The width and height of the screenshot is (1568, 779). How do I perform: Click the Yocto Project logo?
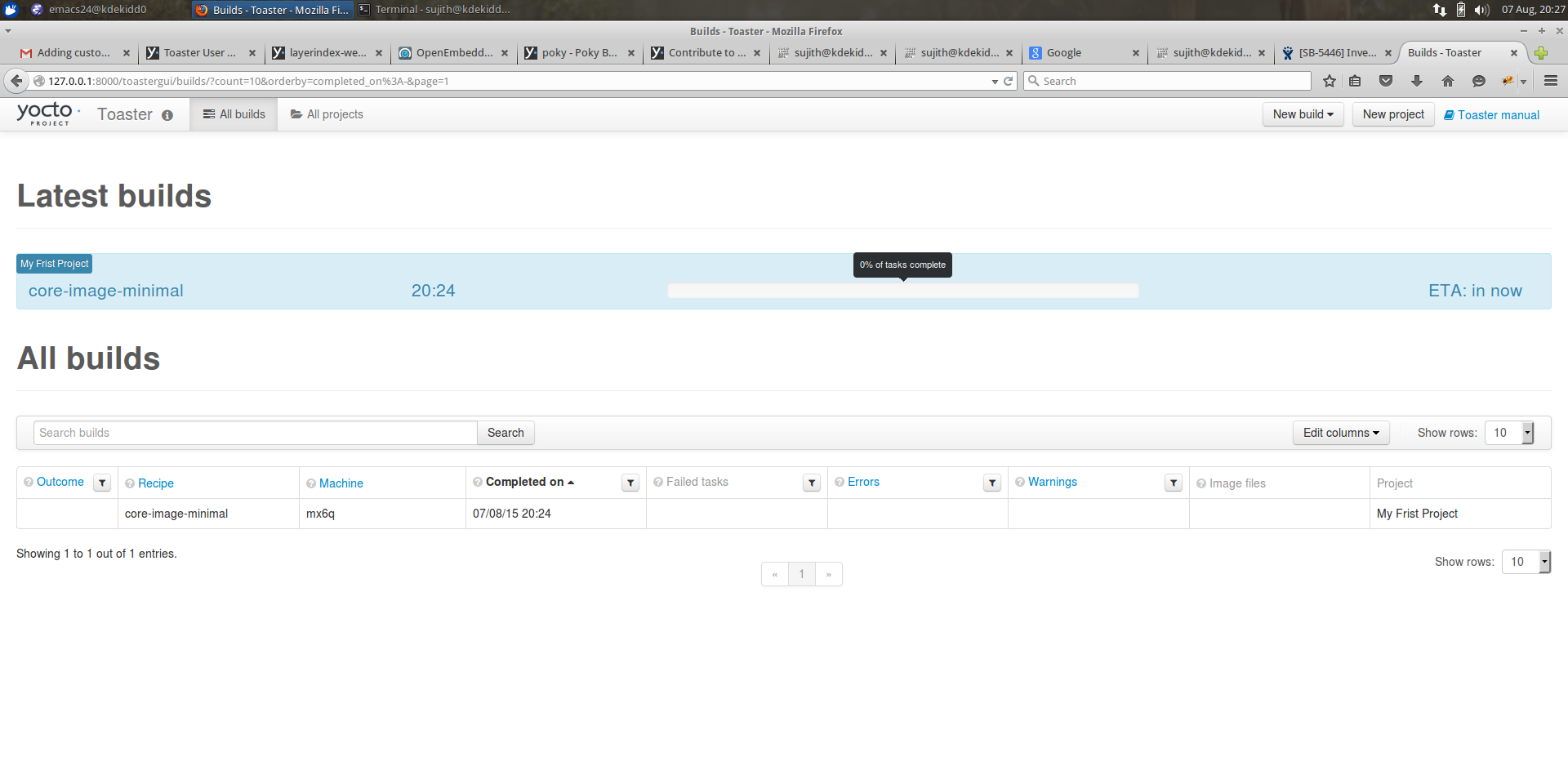coord(48,114)
